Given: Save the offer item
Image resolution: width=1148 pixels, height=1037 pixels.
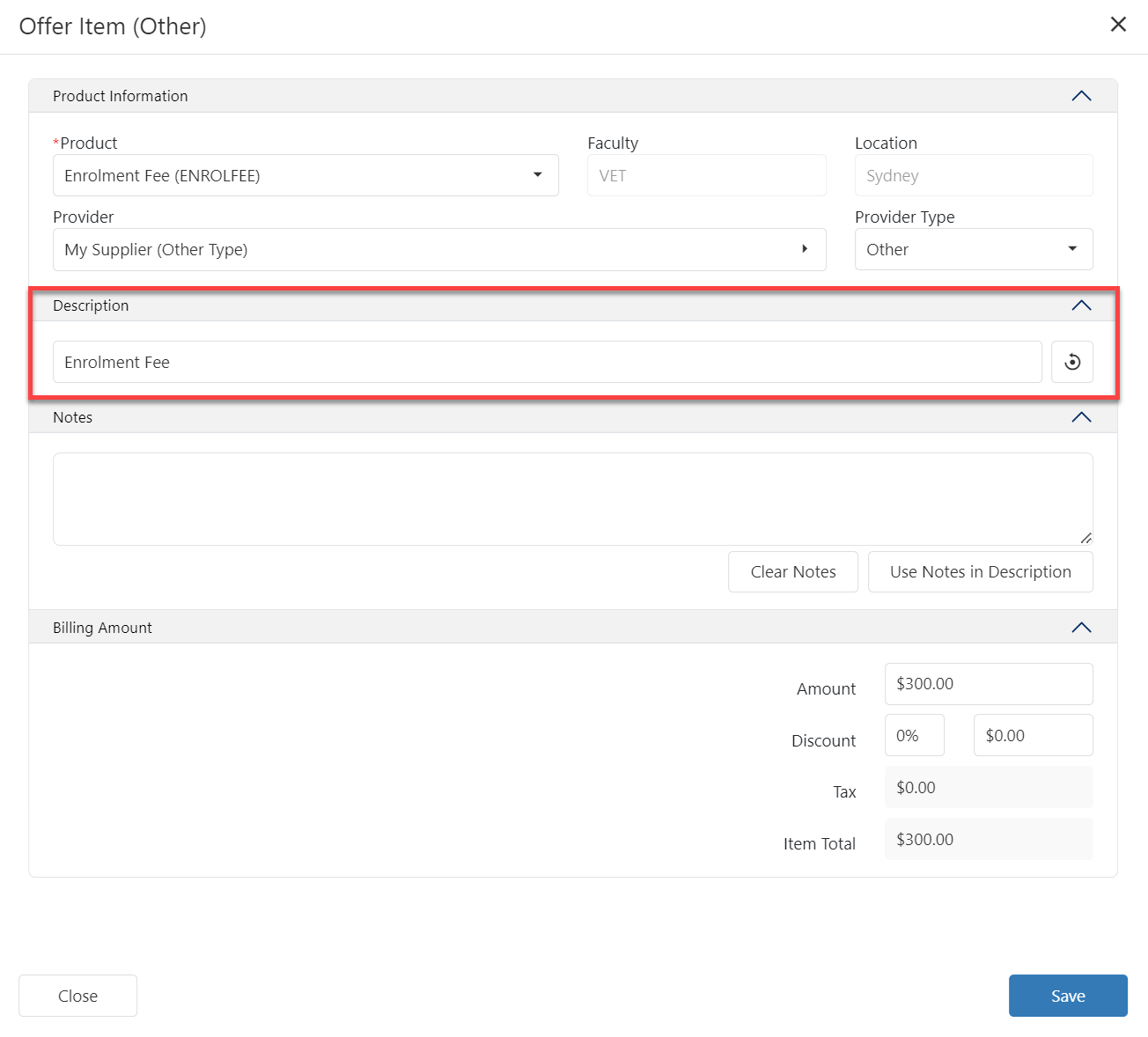Looking at the screenshot, I should [x=1067, y=996].
